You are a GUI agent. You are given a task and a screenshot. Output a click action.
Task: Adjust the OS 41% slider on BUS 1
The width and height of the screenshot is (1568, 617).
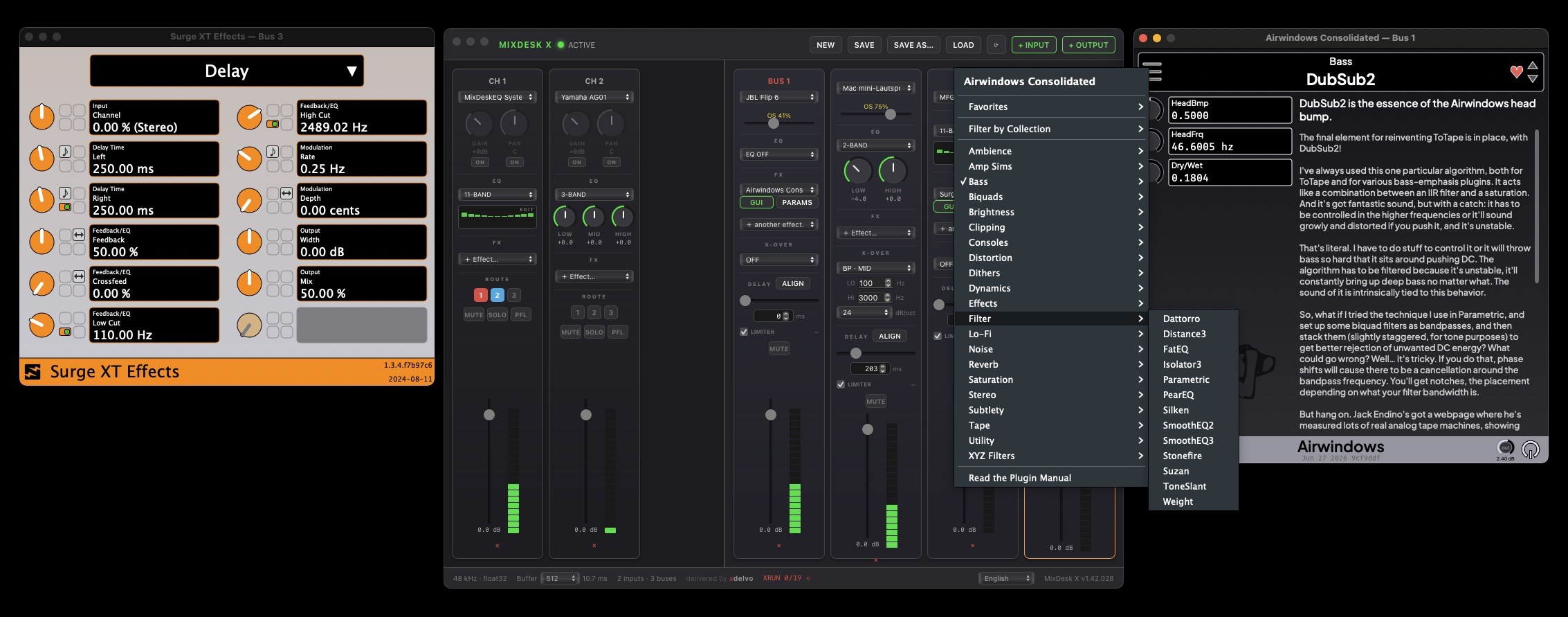point(773,123)
